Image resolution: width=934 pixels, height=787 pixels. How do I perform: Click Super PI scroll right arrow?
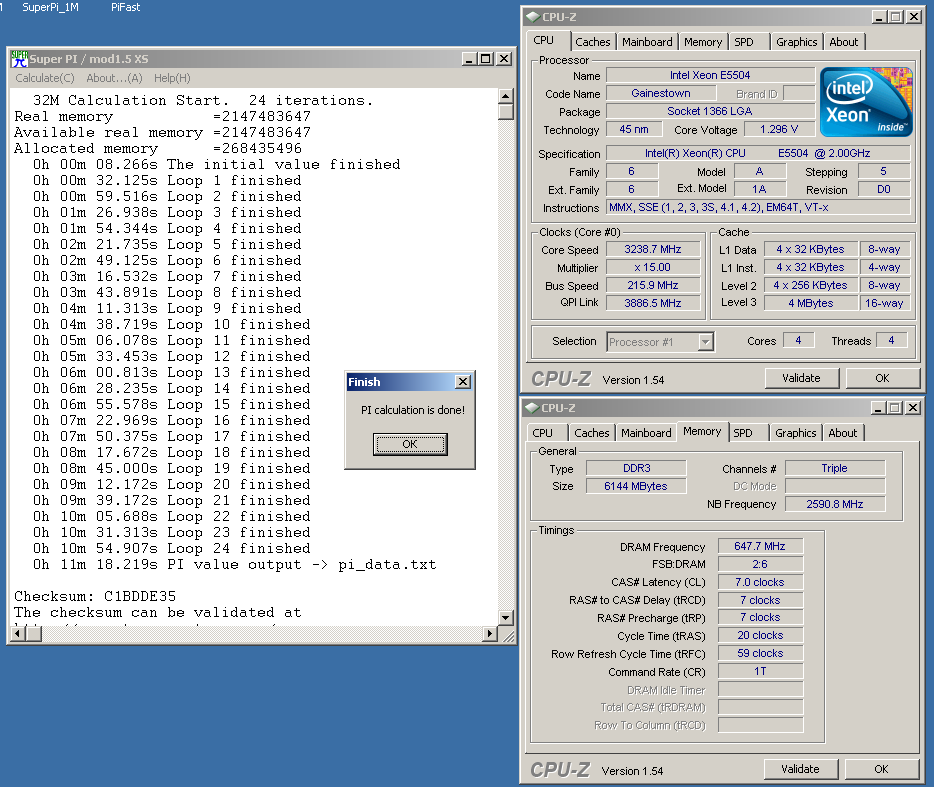(x=490, y=634)
